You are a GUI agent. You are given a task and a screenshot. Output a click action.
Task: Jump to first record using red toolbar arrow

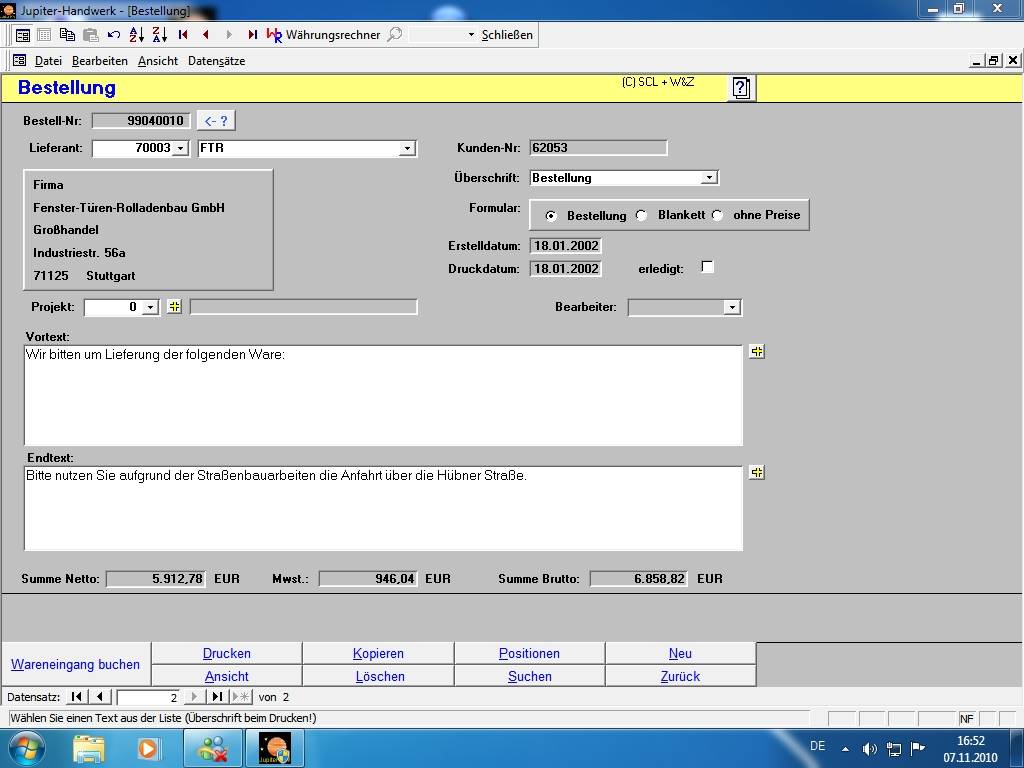[183, 34]
